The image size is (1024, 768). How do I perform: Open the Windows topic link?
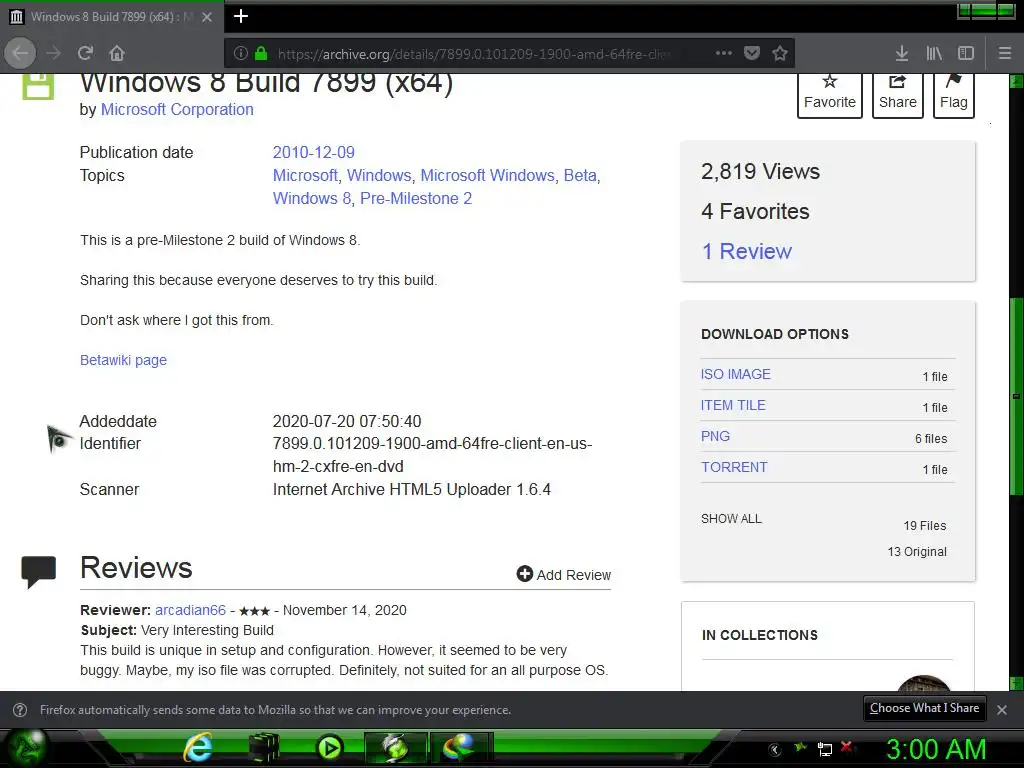click(x=379, y=175)
